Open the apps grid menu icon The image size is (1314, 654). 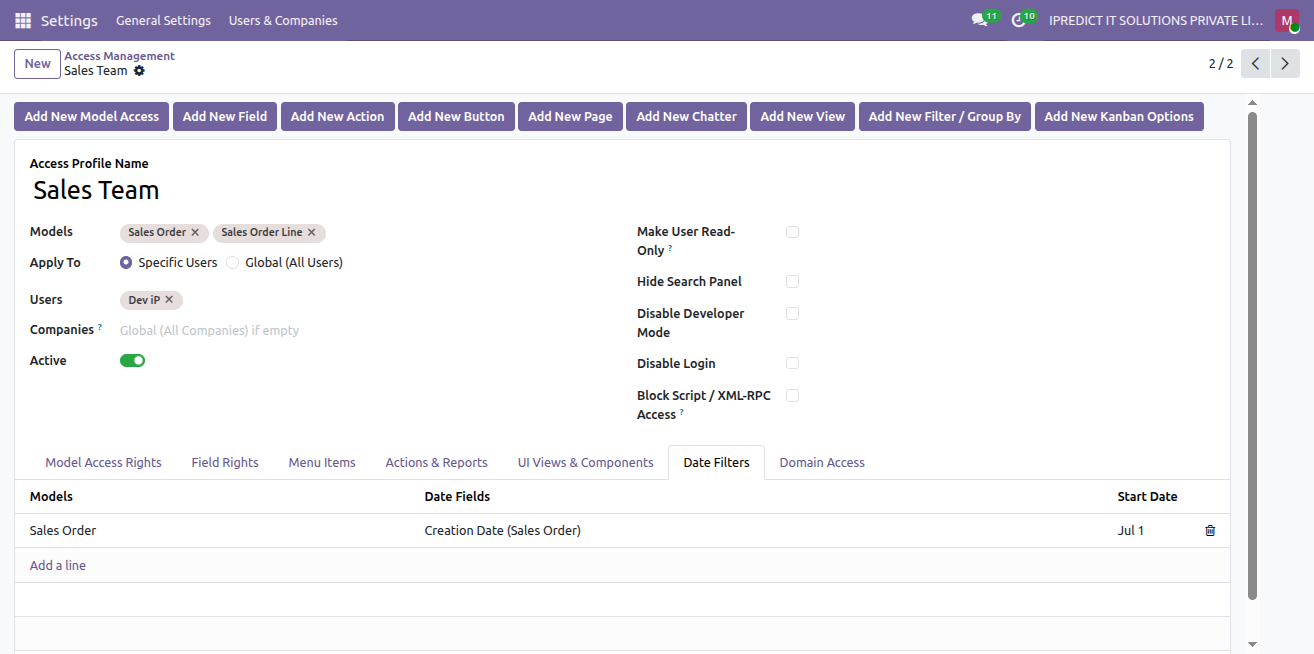[x=23, y=20]
